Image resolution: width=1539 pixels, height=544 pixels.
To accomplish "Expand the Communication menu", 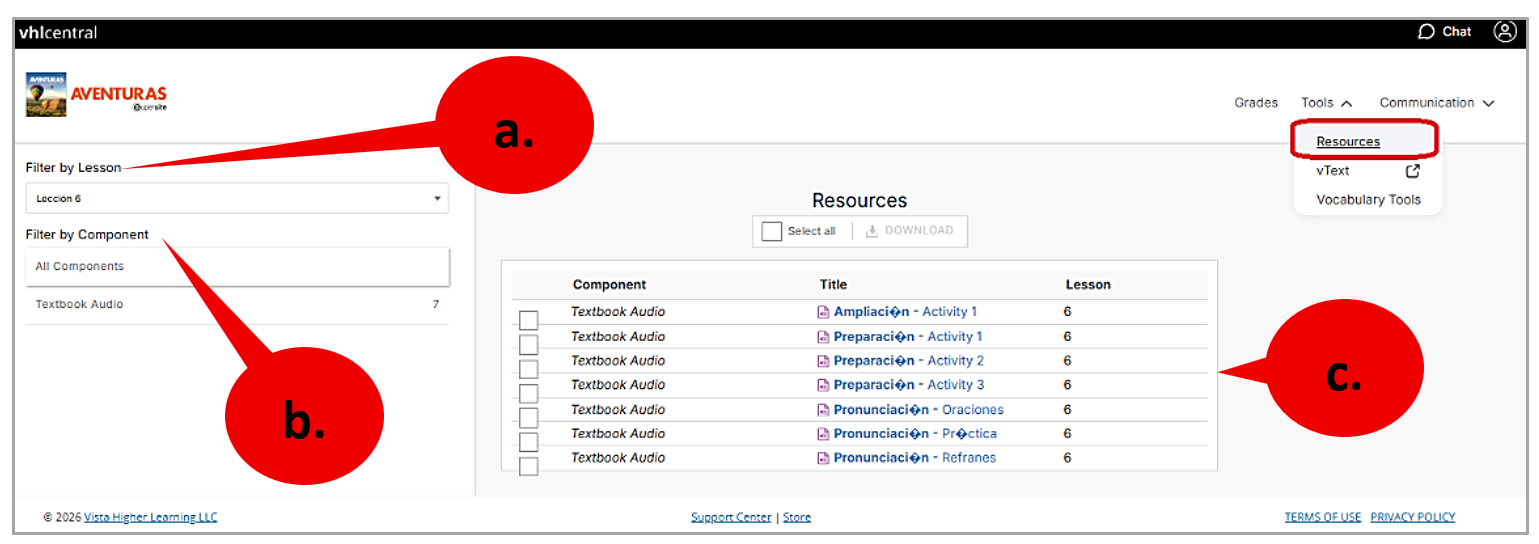I will (x=1437, y=103).
